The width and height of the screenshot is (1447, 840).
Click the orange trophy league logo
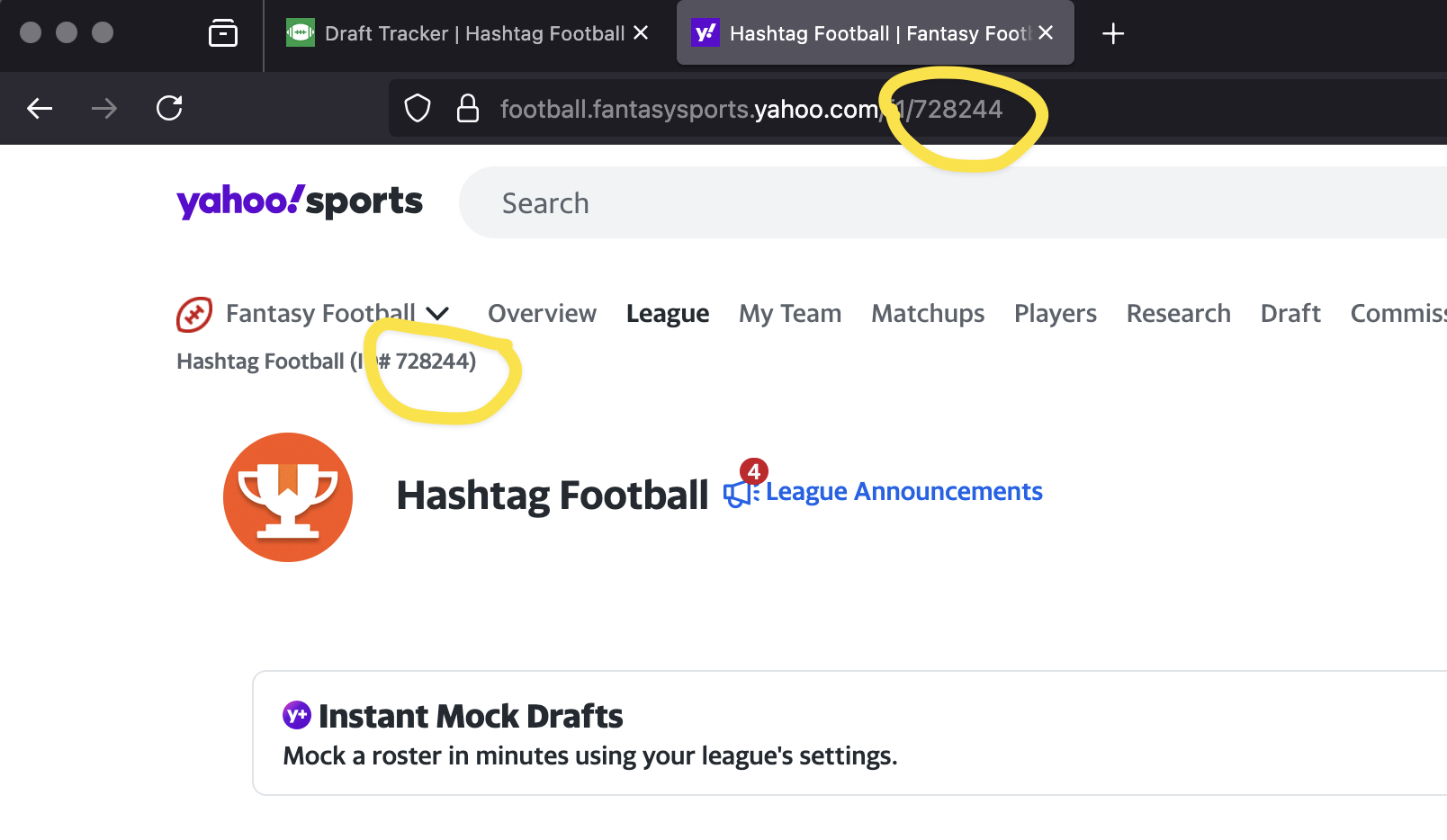(288, 497)
